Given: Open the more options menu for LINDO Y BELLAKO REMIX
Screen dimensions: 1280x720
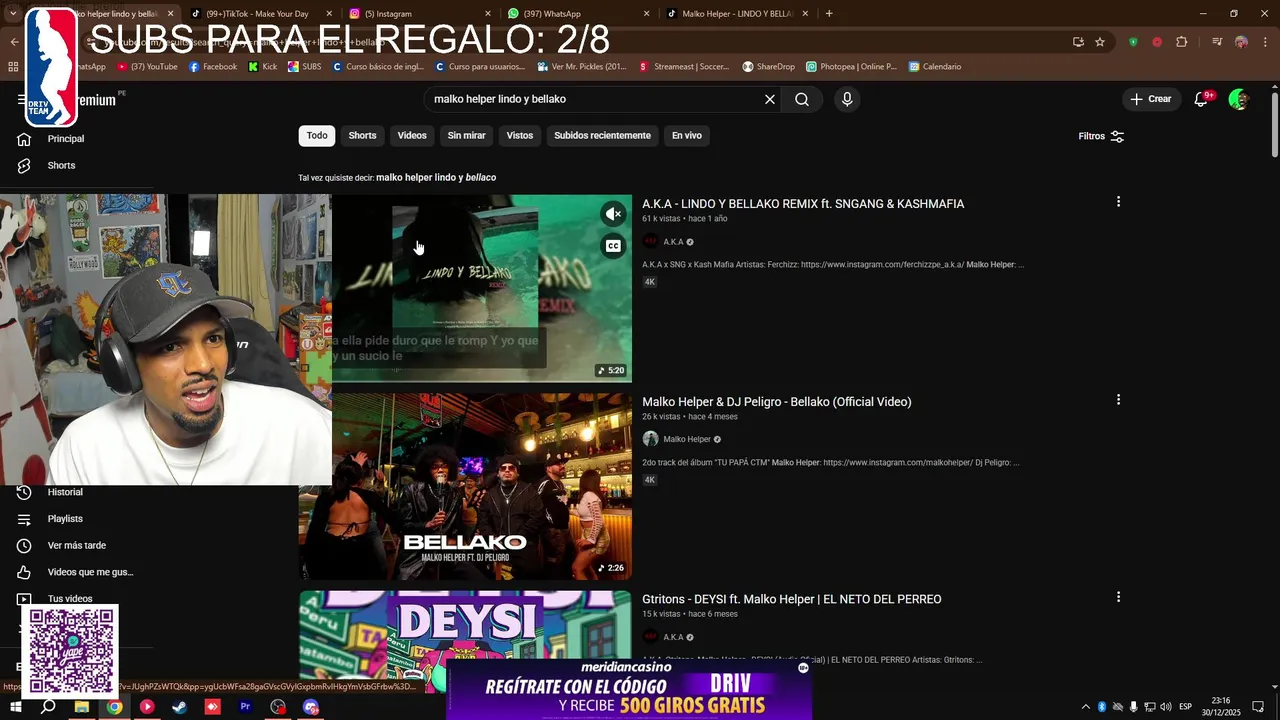Looking at the screenshot, I should [1118, 202].
